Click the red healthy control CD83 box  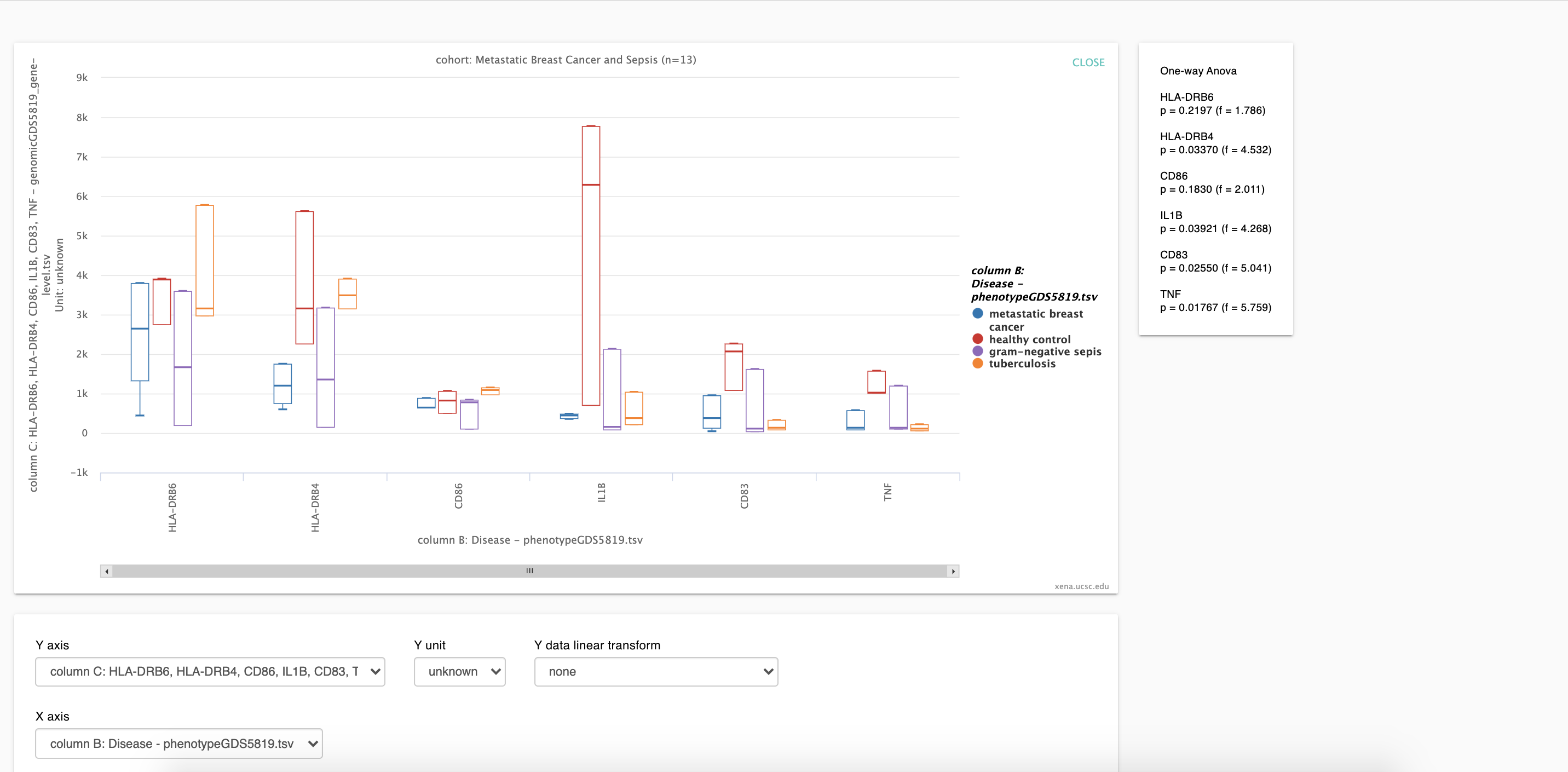(x=734, y=367)
